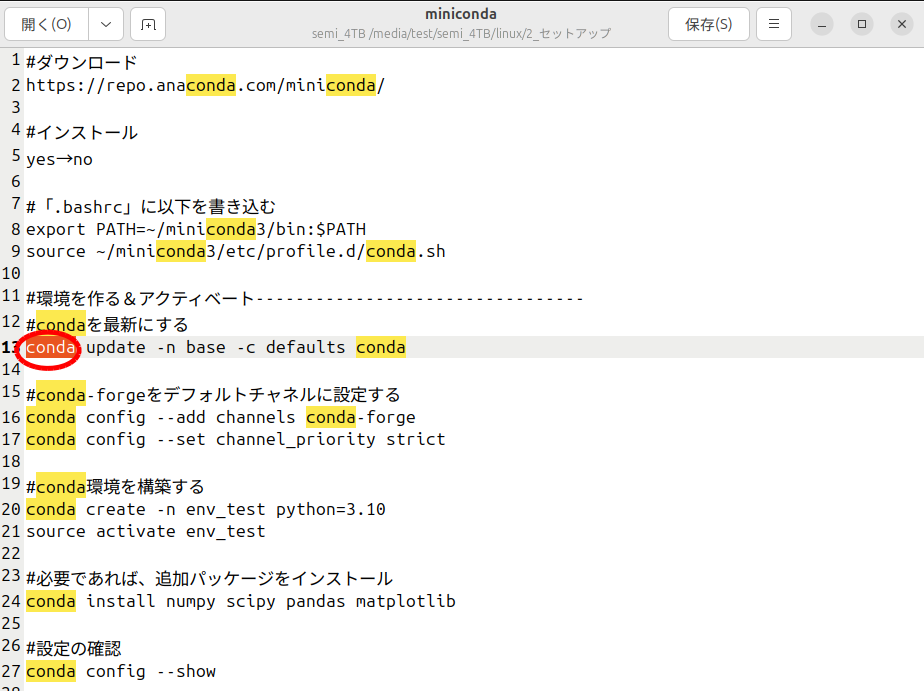Viewport: 924px width, 691px height.
Task: Click 'source activate env_test' line
Action: [146, 531]
